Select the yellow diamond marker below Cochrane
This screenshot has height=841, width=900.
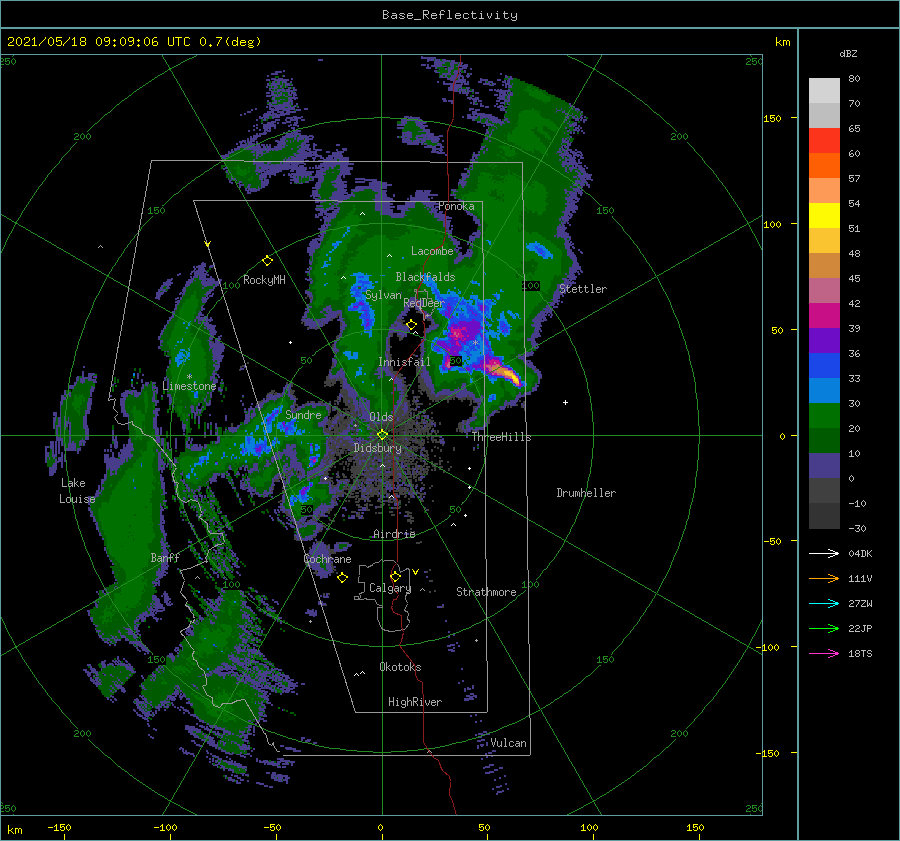coord(342,578)
